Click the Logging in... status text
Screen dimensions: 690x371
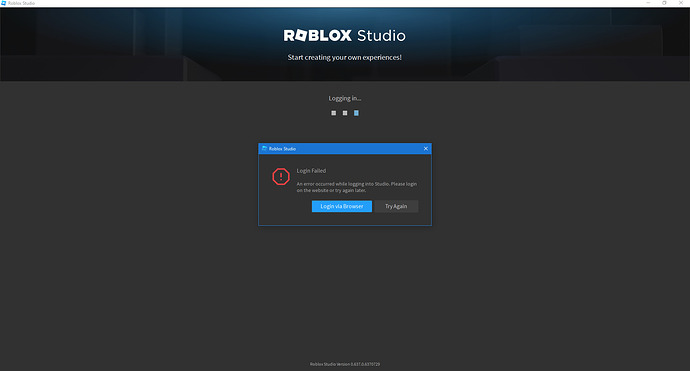345,98
